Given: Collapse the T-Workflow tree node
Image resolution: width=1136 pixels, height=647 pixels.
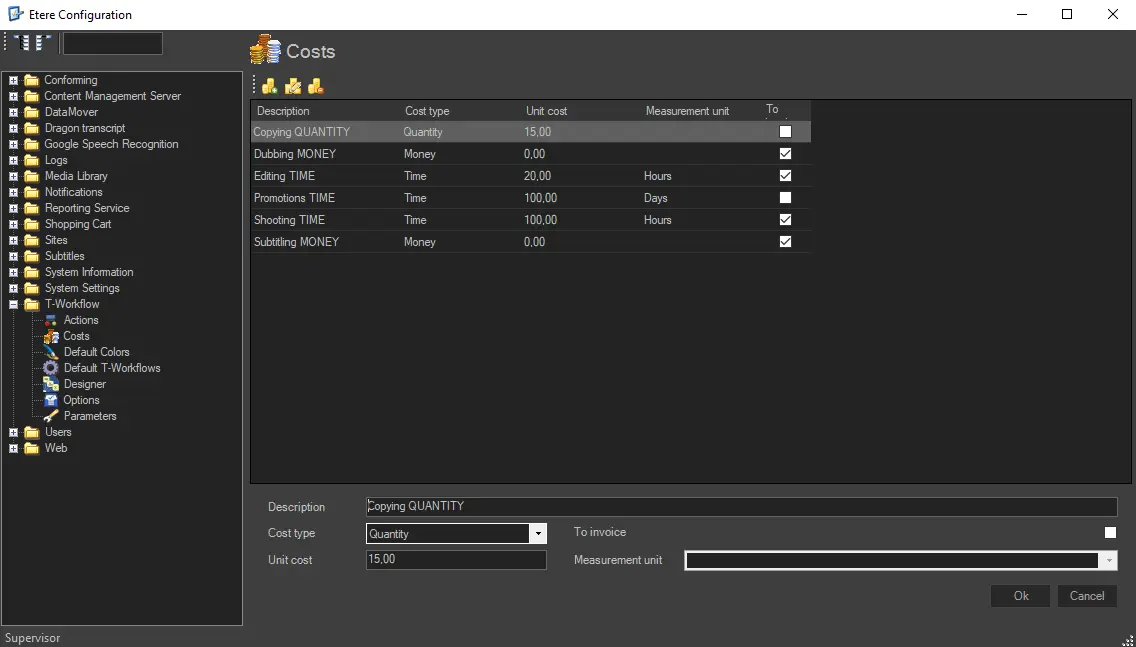Looking at the screenshot, I should 13,304.
